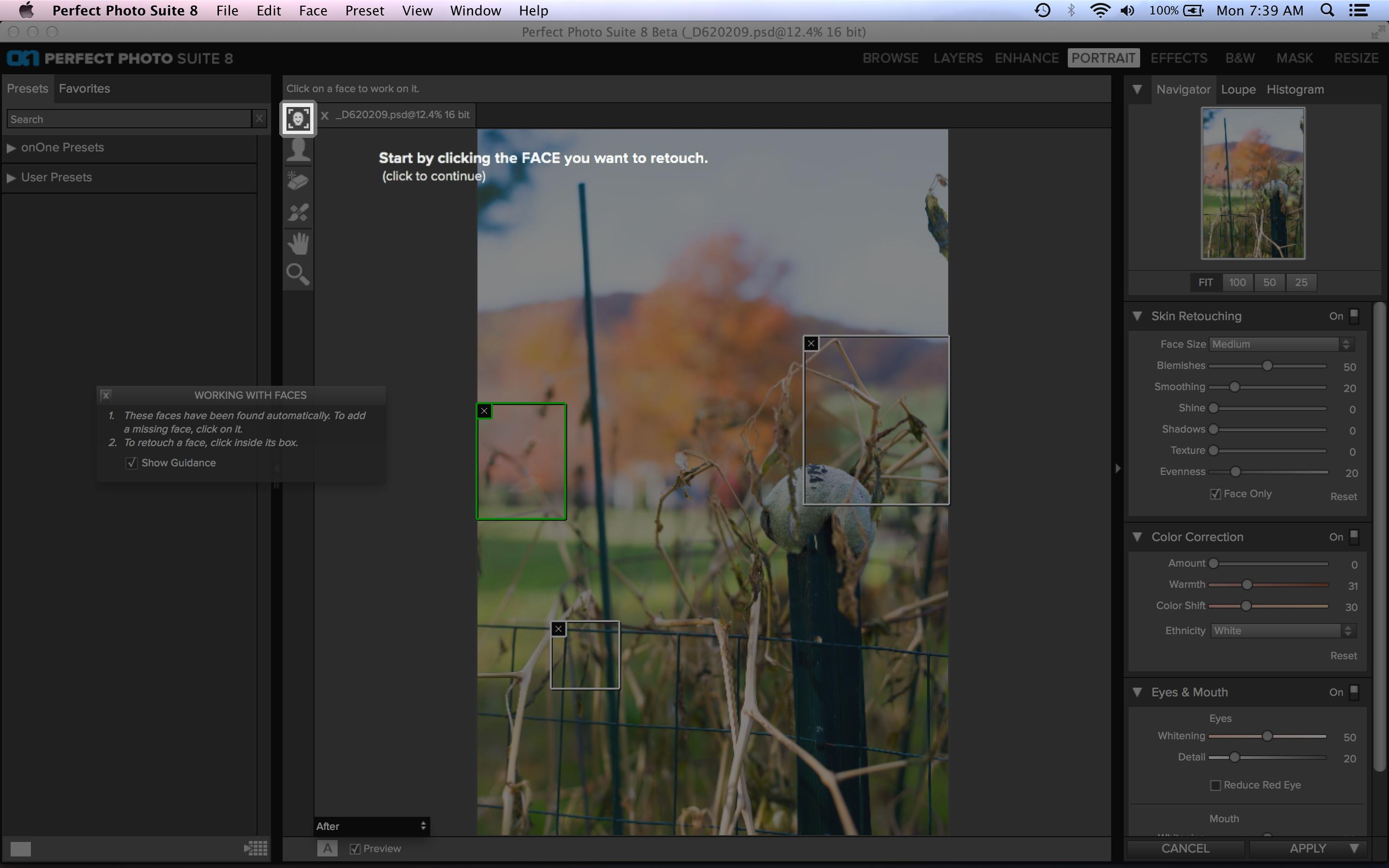This screenshot has height=868, width=1389.
Task: Remove the green-outlined face box
Action: [484, 411]
